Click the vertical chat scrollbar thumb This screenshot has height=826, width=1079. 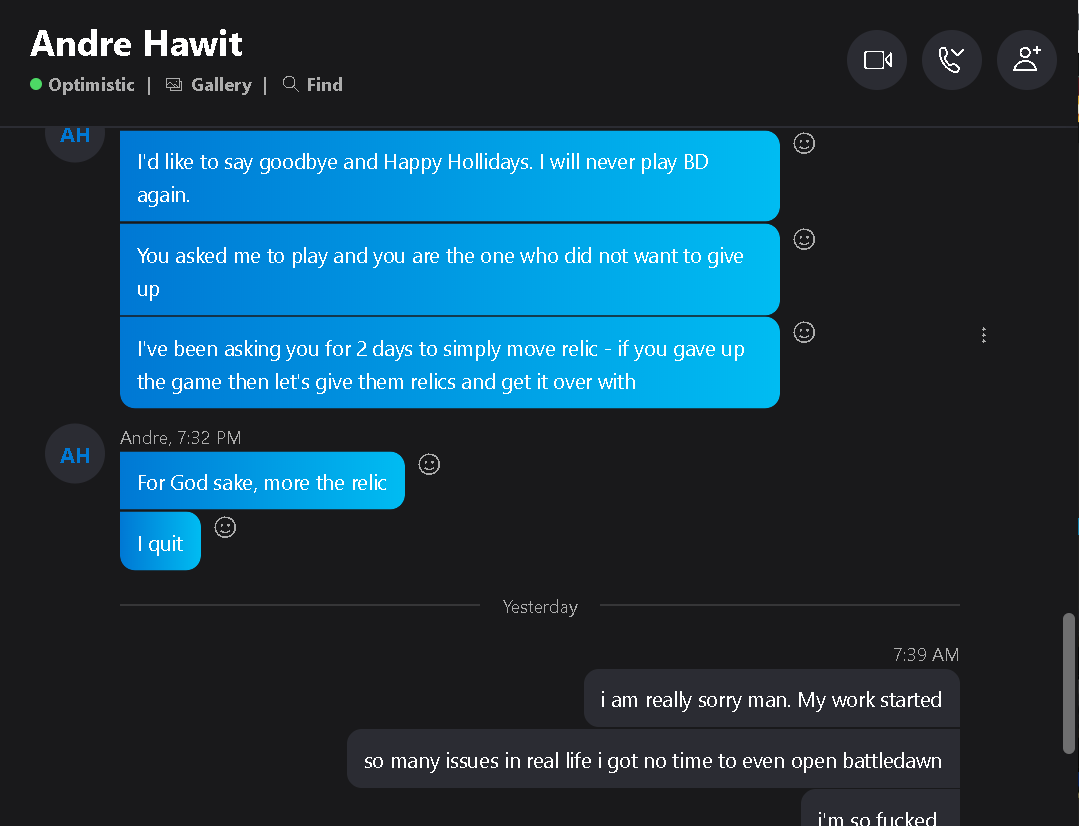click(x=1068, y=684)
